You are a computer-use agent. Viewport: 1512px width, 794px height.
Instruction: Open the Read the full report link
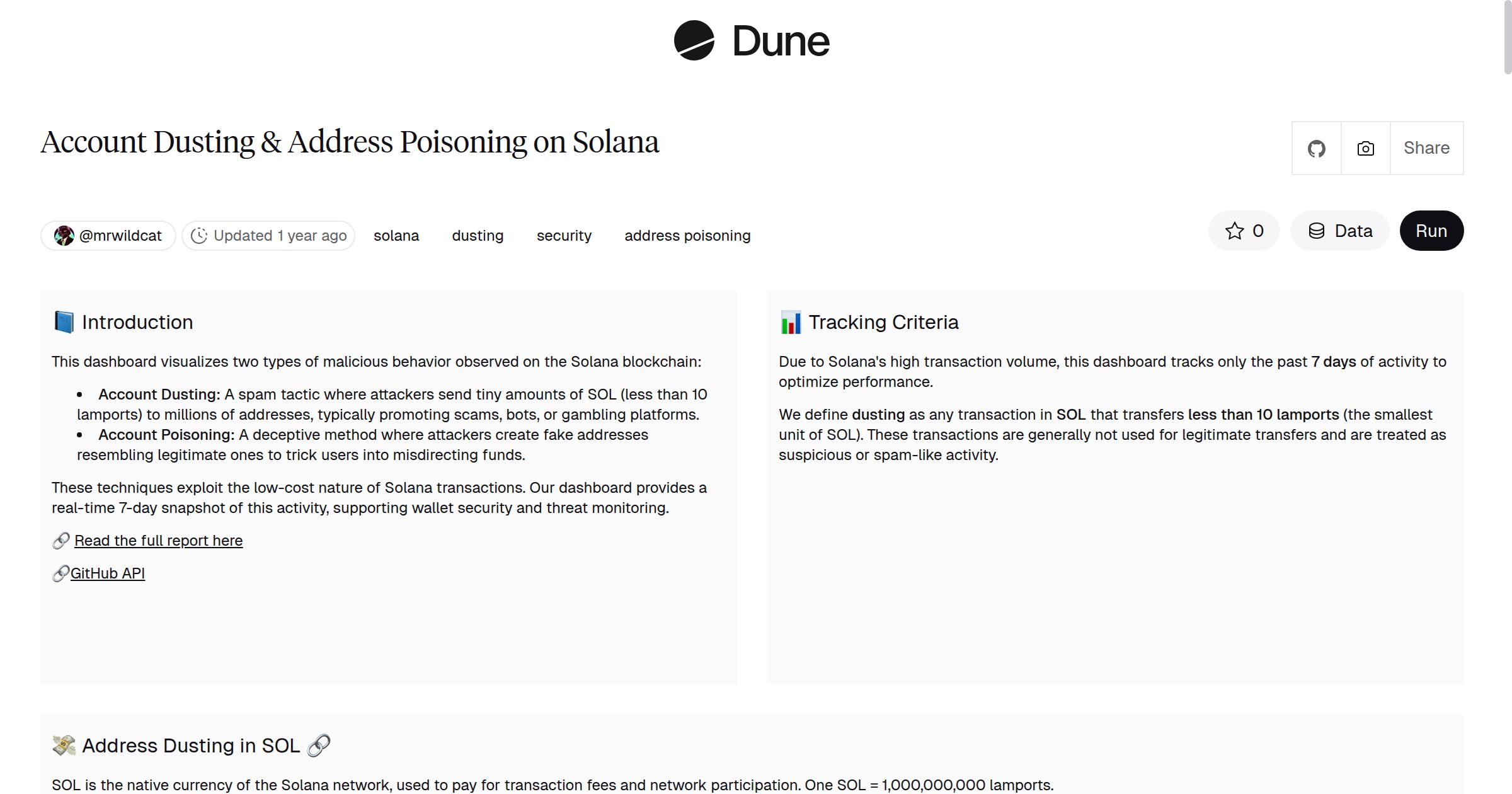[x=158, y=540]
